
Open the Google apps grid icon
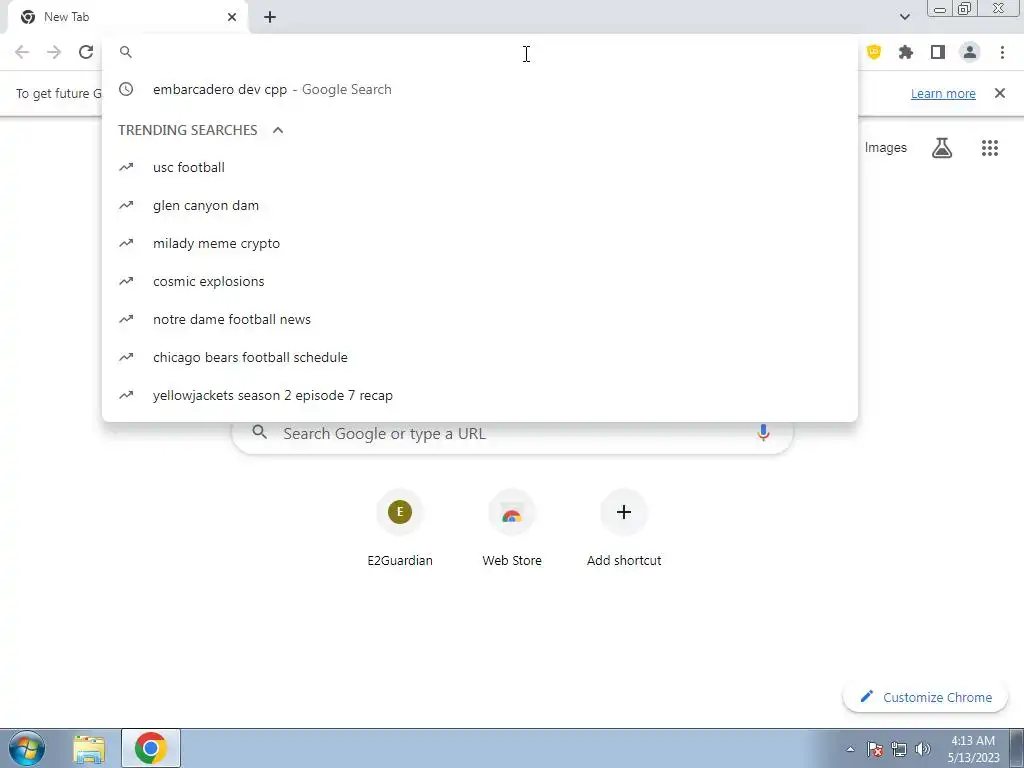tap(989, 148)
